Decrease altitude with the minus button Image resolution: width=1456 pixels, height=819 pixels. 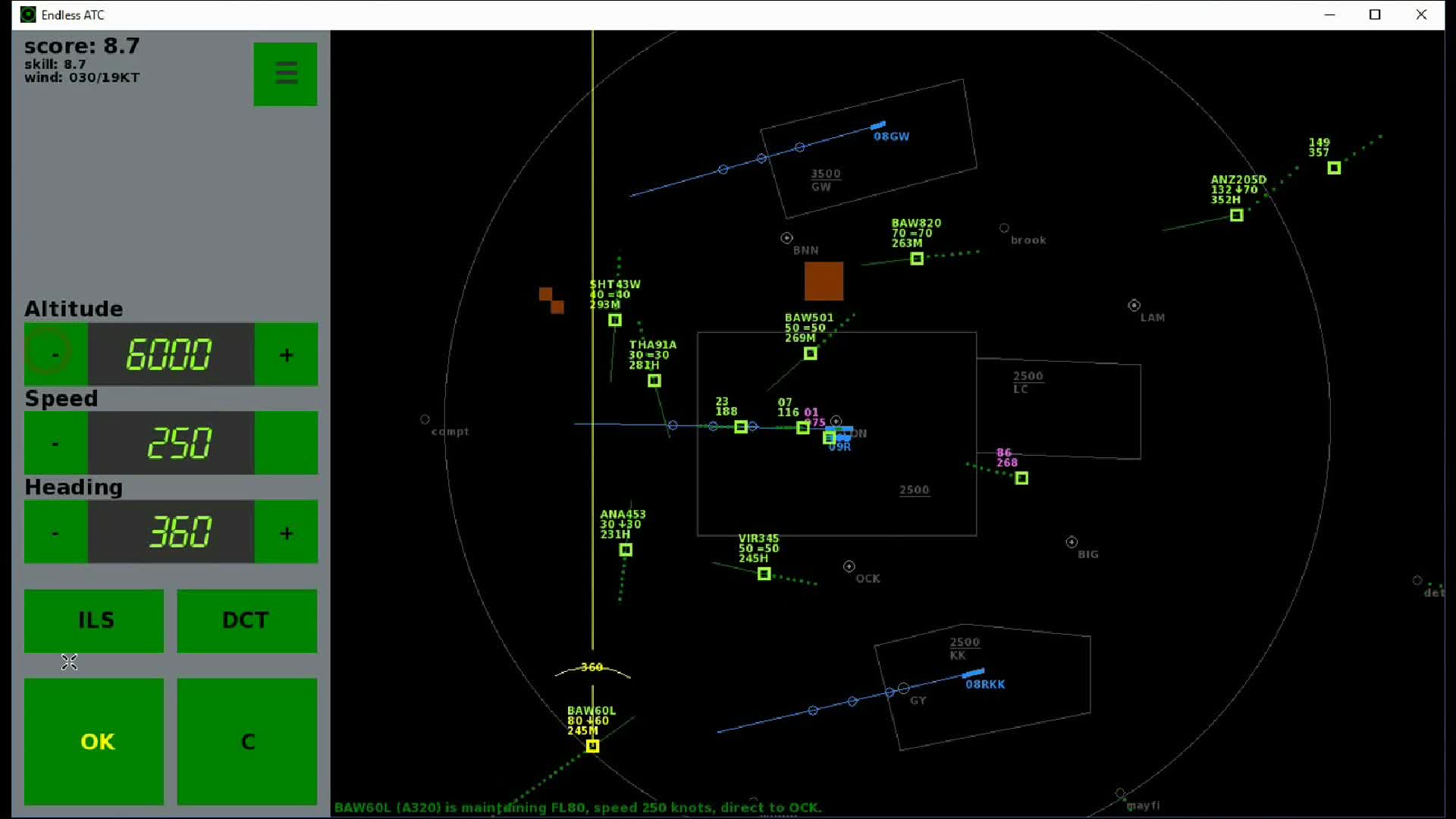pos(55,354)
